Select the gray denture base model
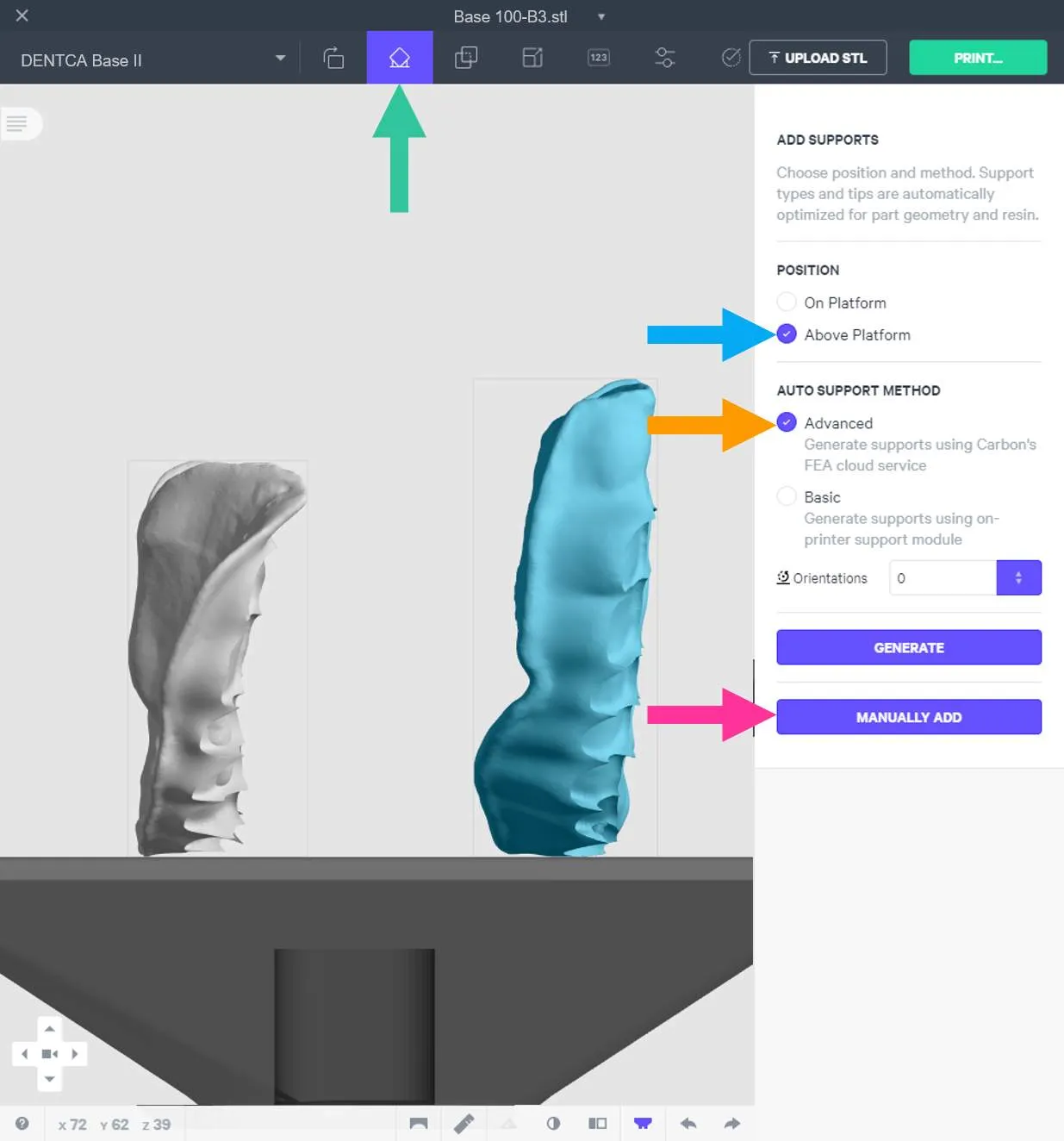 217,658
